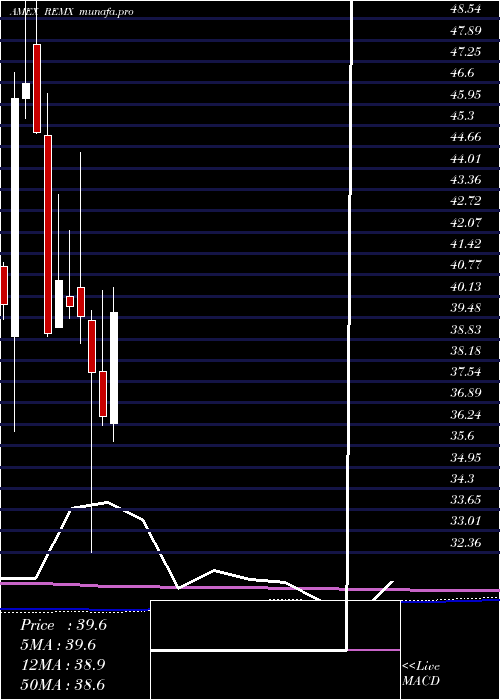Click the 45.3 price axis label
Screen dimensions: 500x700
(x=463, y=116)
